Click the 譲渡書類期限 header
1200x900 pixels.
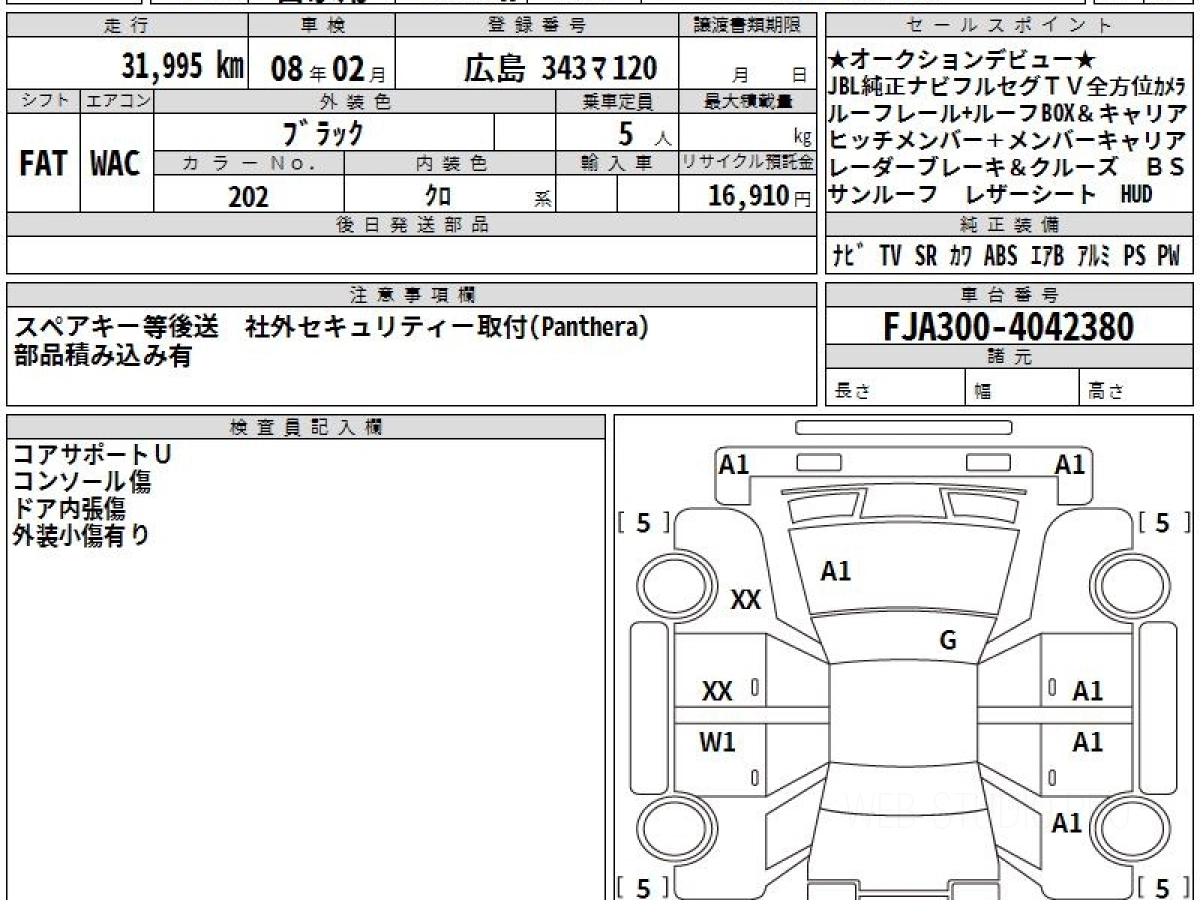[x=747, y=26]
